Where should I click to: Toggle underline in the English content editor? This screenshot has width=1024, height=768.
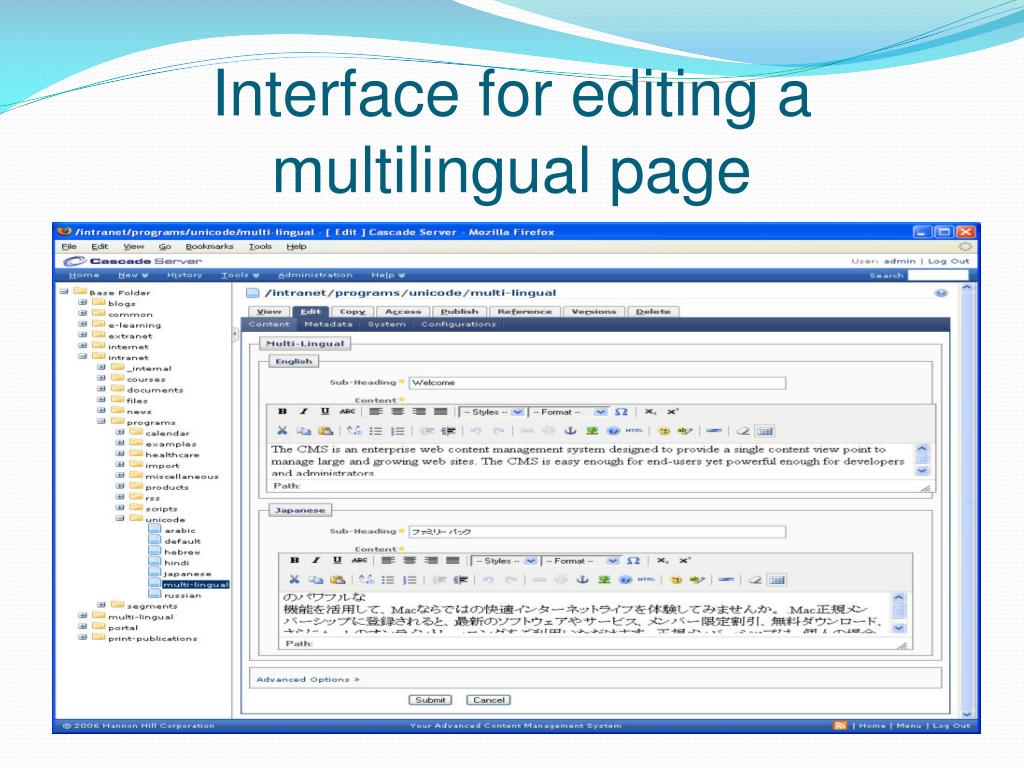click(x=325, y=411)
